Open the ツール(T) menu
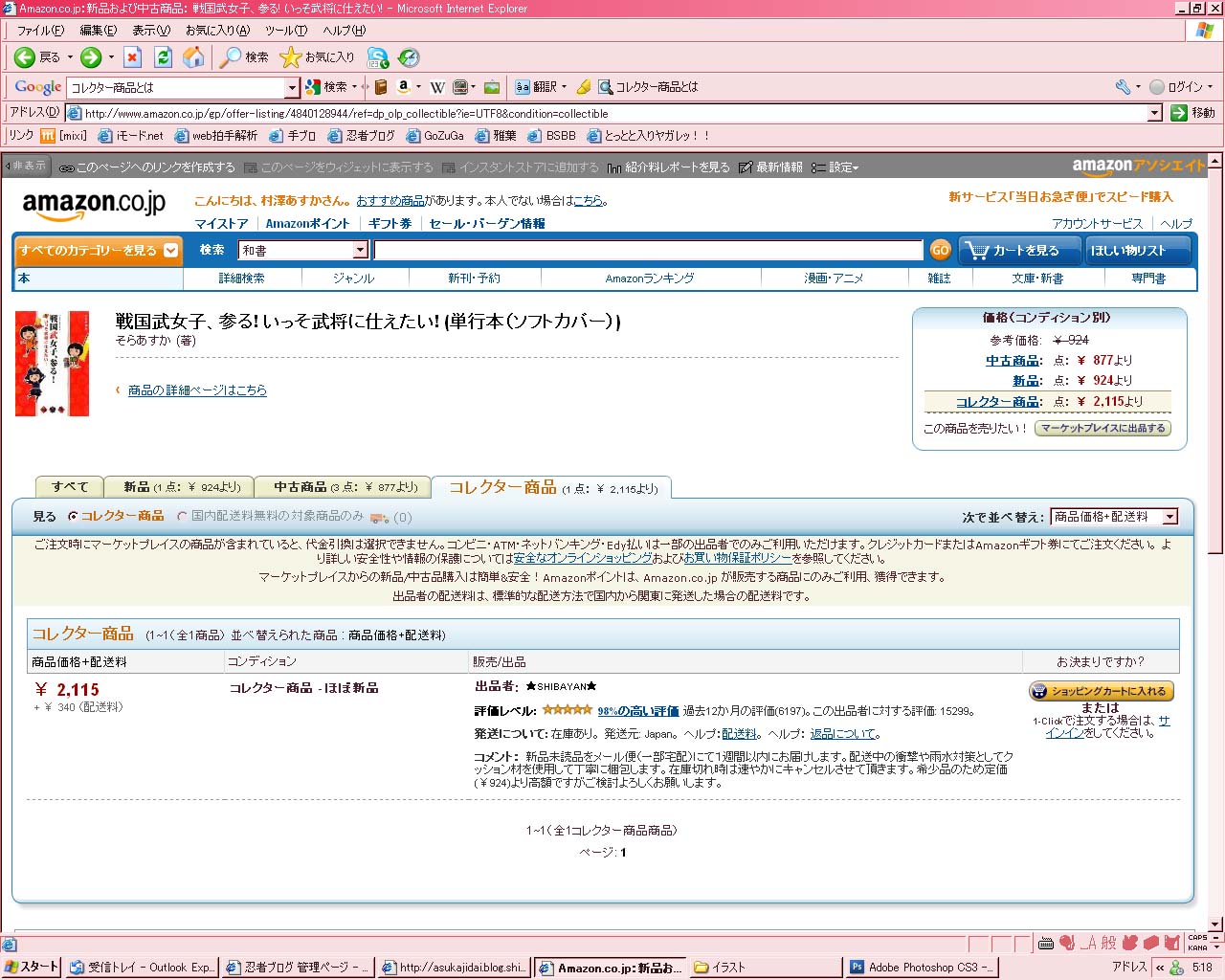 286,31
